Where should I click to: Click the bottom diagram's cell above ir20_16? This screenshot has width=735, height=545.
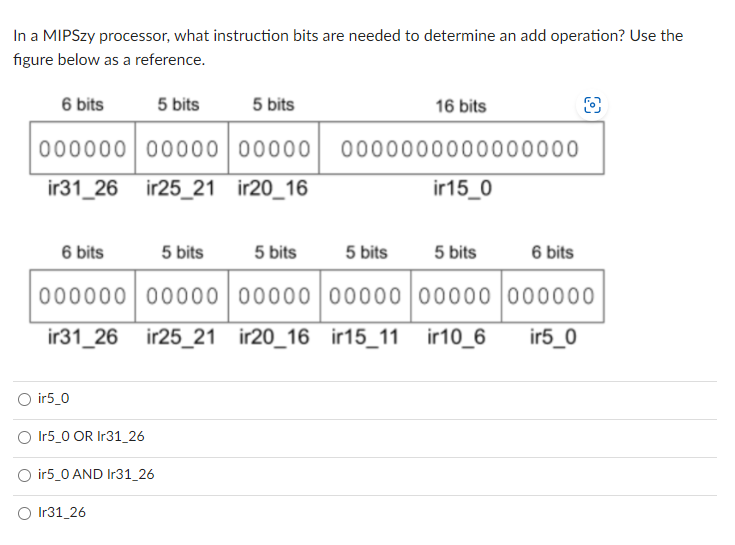pos(274,296)
